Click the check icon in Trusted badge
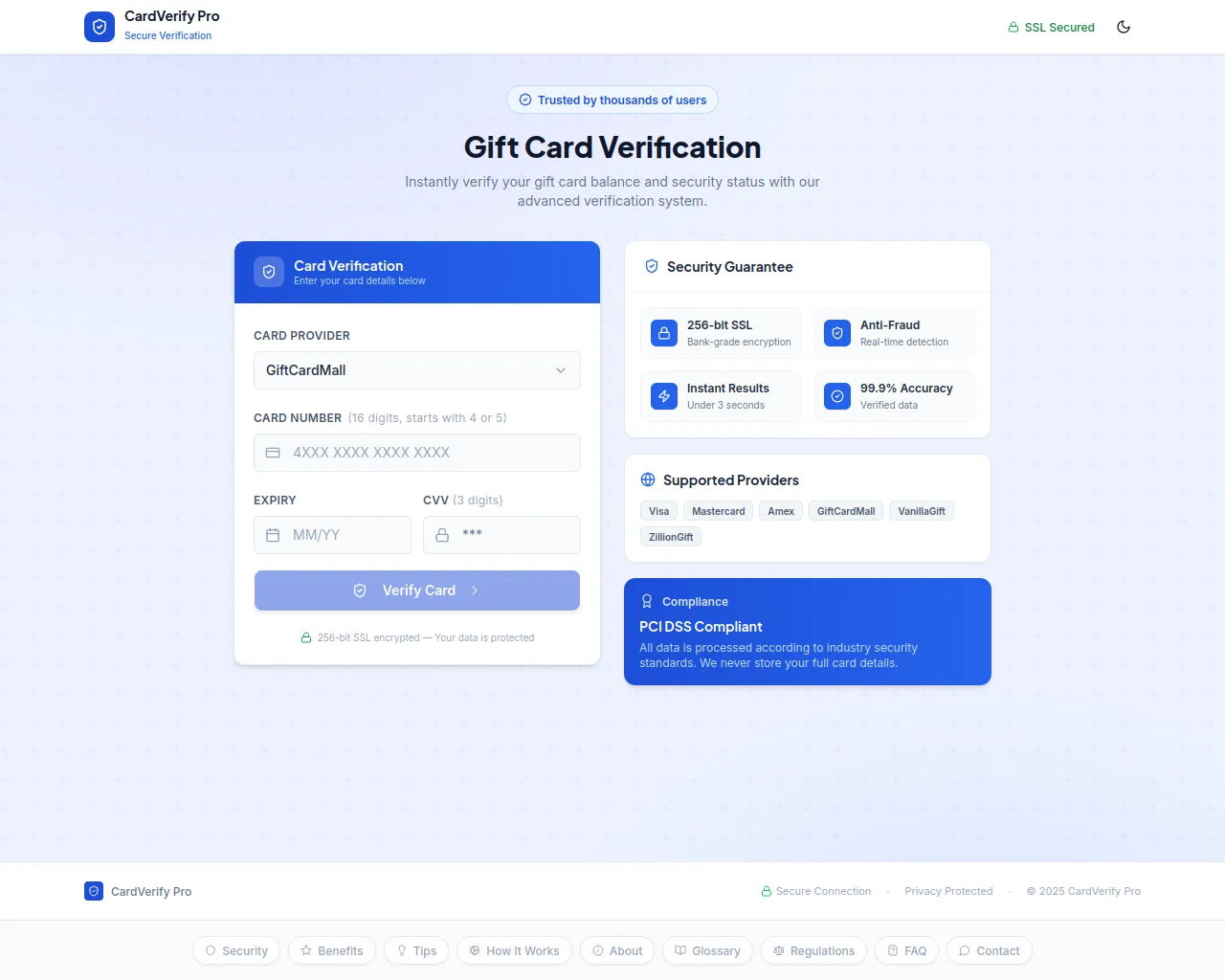Screen dimensions: 1225x980 click(525, 100)
